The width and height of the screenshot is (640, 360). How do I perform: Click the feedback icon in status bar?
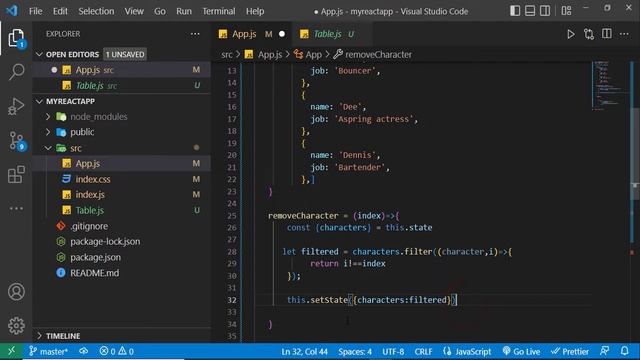tap(604, 351)
